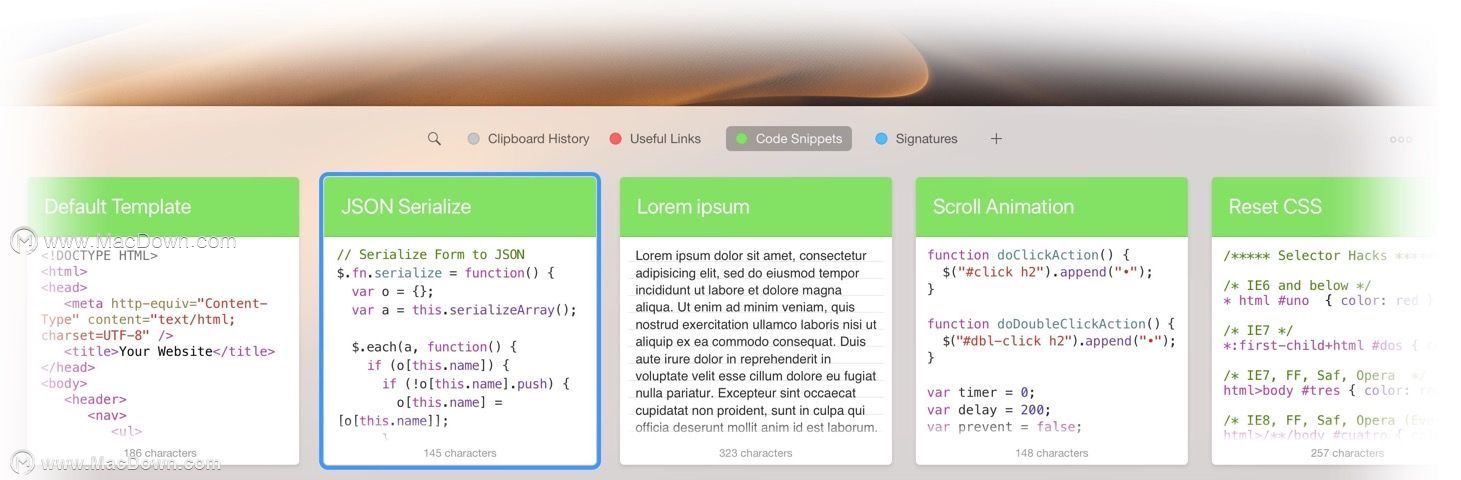Click the "Scroll Animation" header title
The image size is (1461, 480).
pyautogui.click(x=1003, y=207)
